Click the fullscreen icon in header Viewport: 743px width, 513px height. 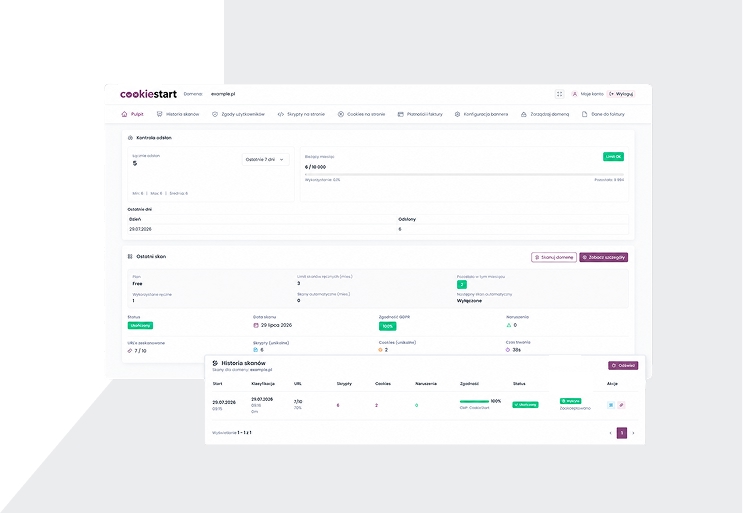(559, 94)
